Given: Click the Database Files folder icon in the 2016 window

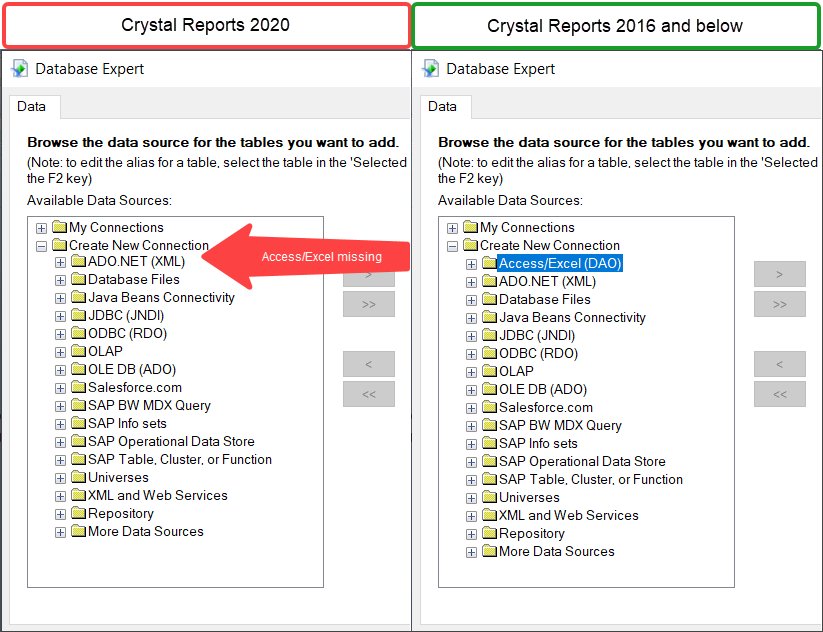Looking at the screenshot, I should click(490, 299).
